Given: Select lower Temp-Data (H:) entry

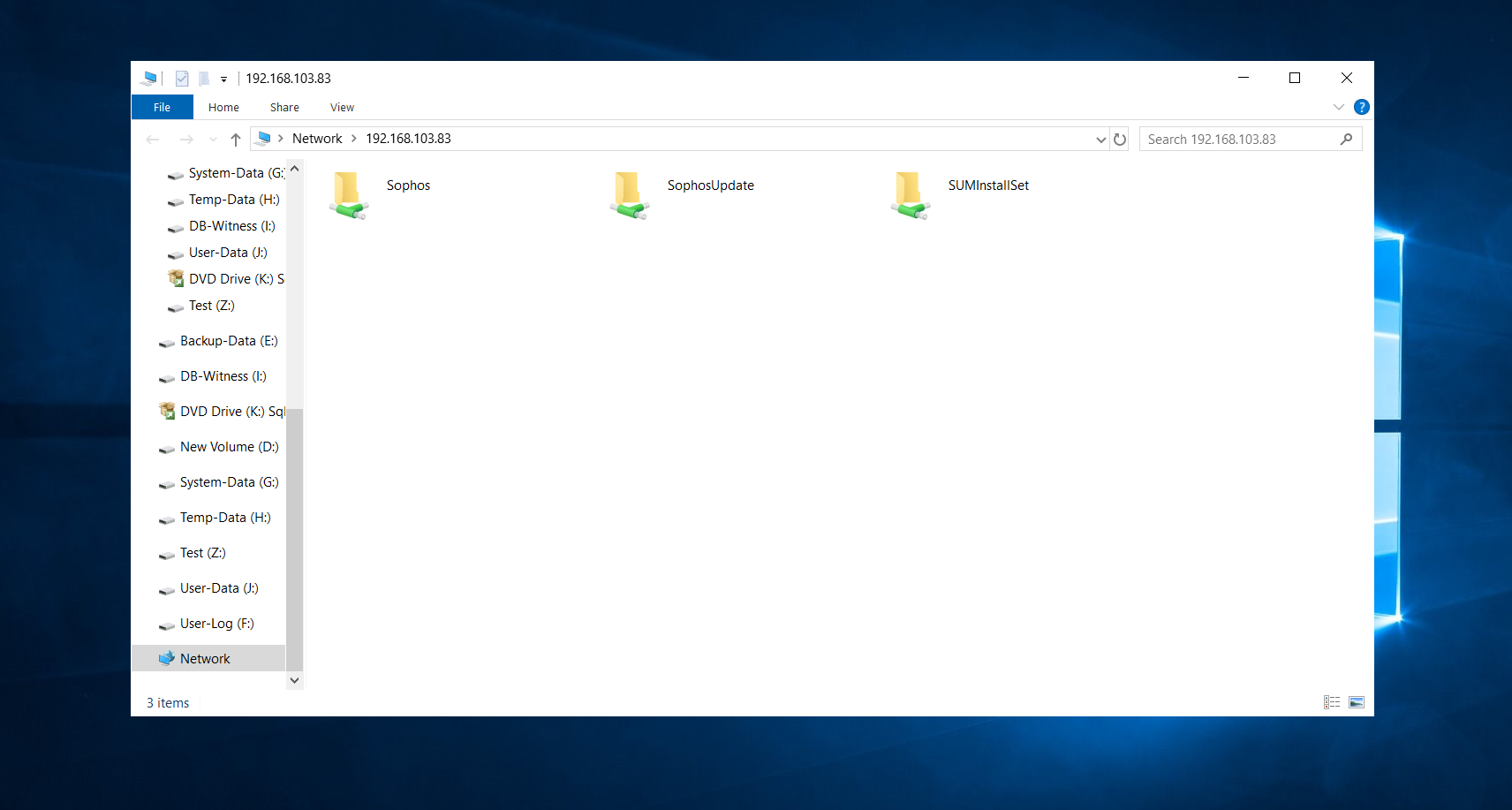Looking at the screenshot, I should point(215,518).
